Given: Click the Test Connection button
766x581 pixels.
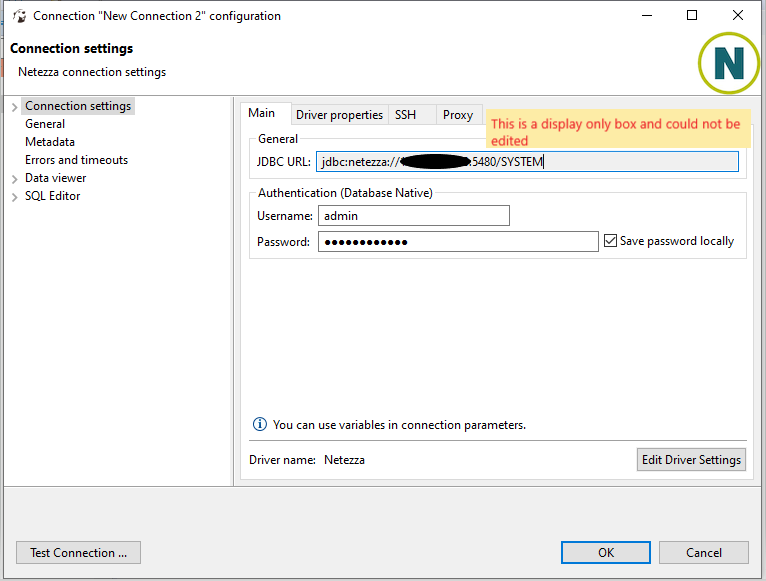Looking at the screenshot, I should tap(79, 553).
